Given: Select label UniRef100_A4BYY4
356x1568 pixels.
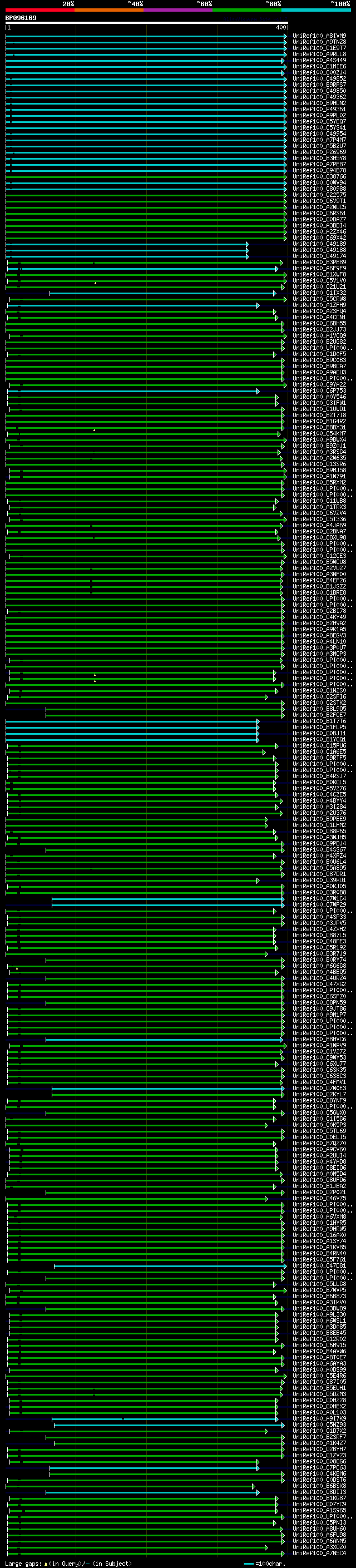Looking at the screenshot, I should (319, 801).
